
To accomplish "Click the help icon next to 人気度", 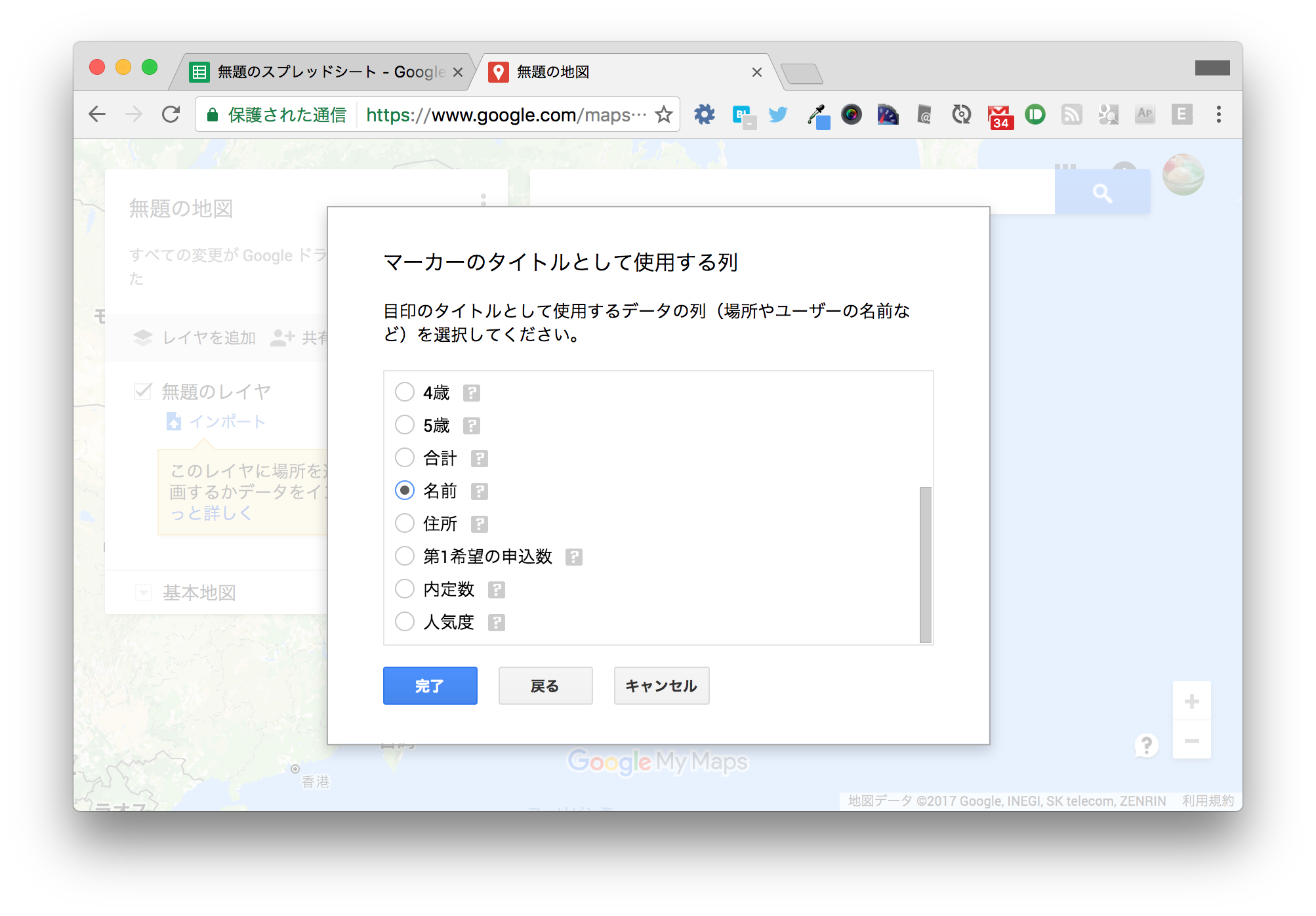I will [x=497, y=623].
